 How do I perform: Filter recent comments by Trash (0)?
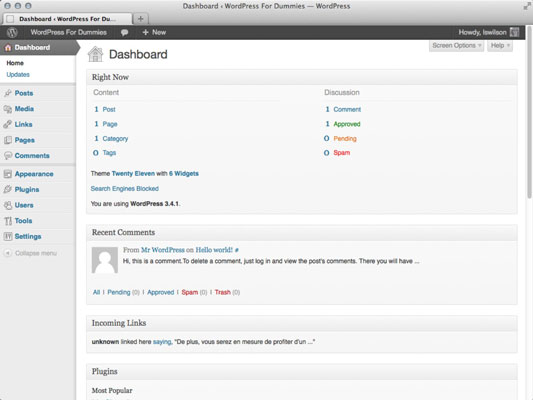227,292
